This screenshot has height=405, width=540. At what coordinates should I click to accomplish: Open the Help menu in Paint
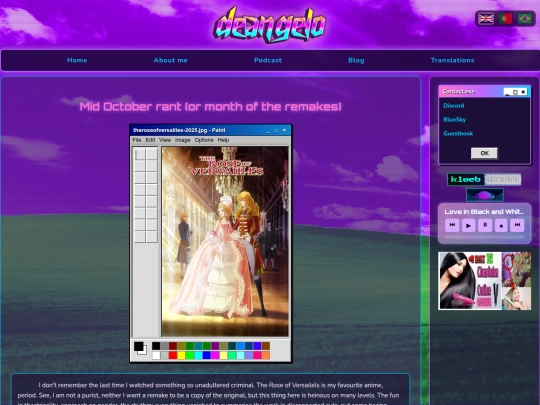[x=223, y=140]
